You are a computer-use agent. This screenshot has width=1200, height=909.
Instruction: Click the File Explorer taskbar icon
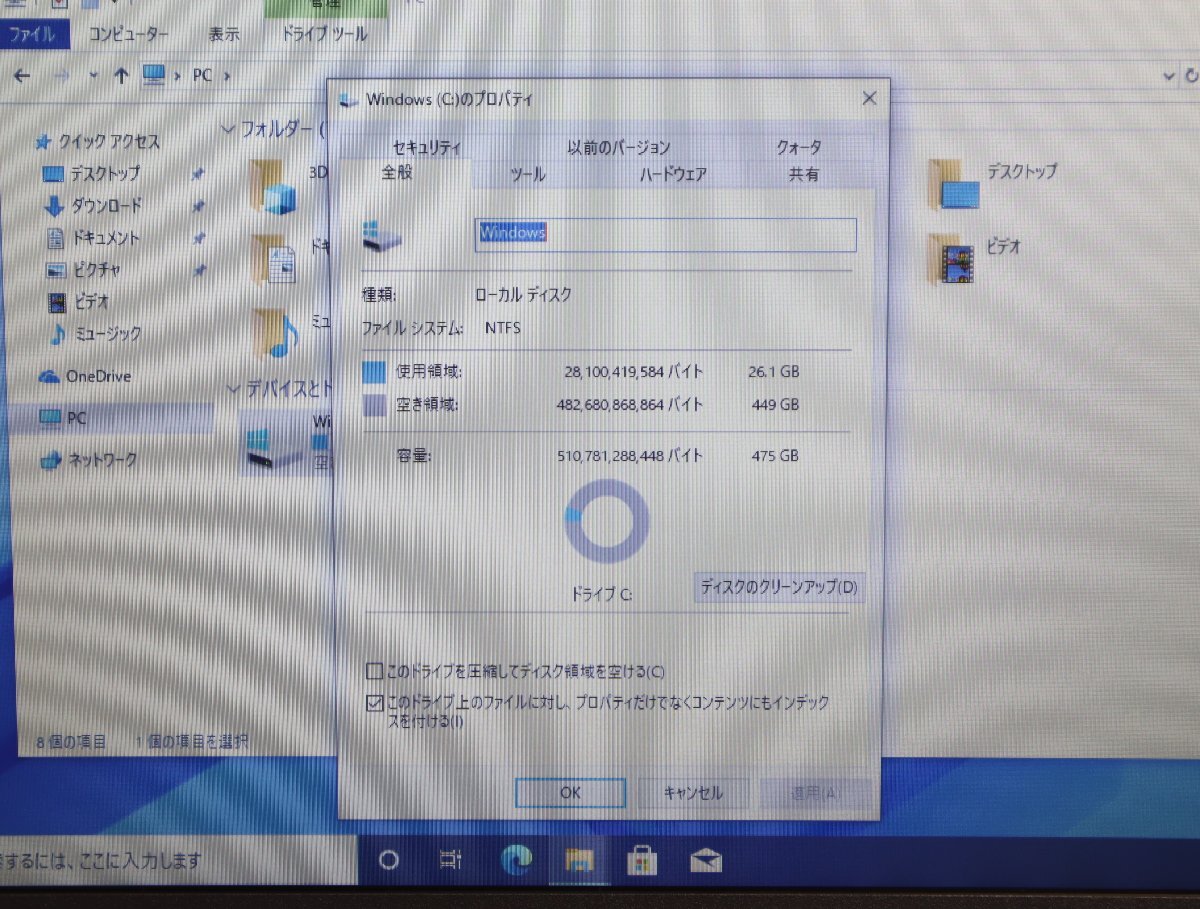(579, 859)
